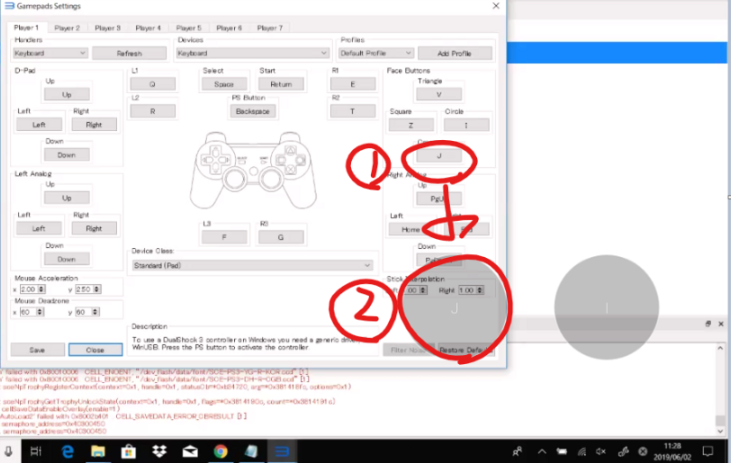Rebind L3 mapped to F
This screenshot has width=731, height=463.
pos(224,237)
